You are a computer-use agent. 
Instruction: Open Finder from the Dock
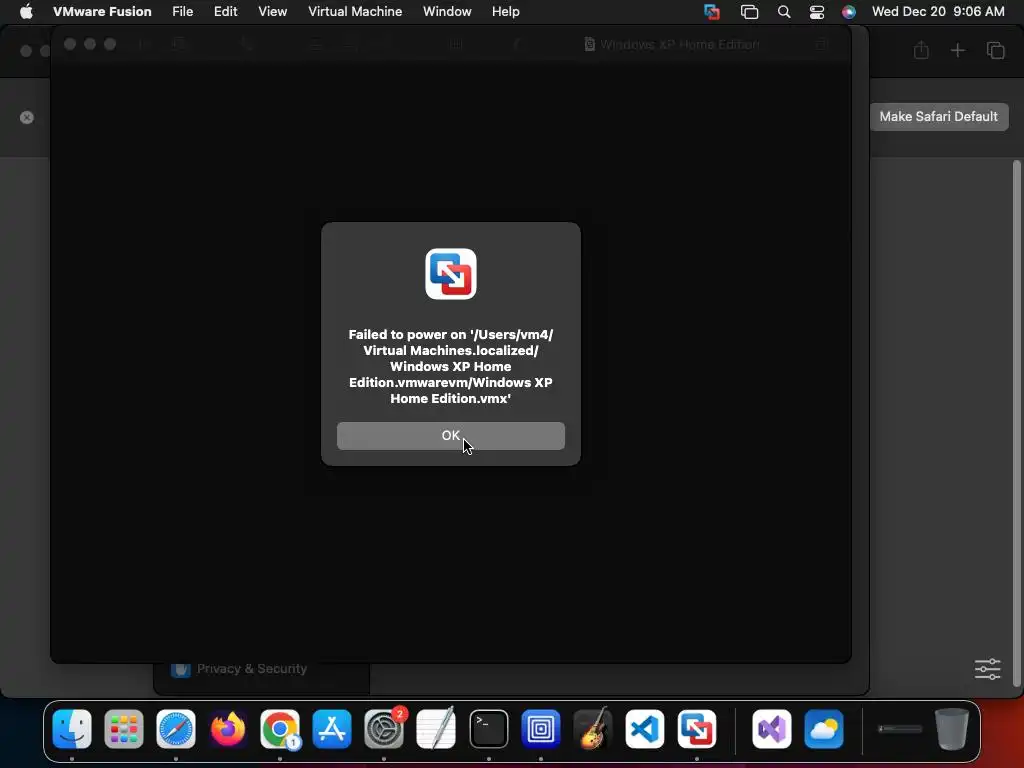pyautogui.click(x=72, y=729)
